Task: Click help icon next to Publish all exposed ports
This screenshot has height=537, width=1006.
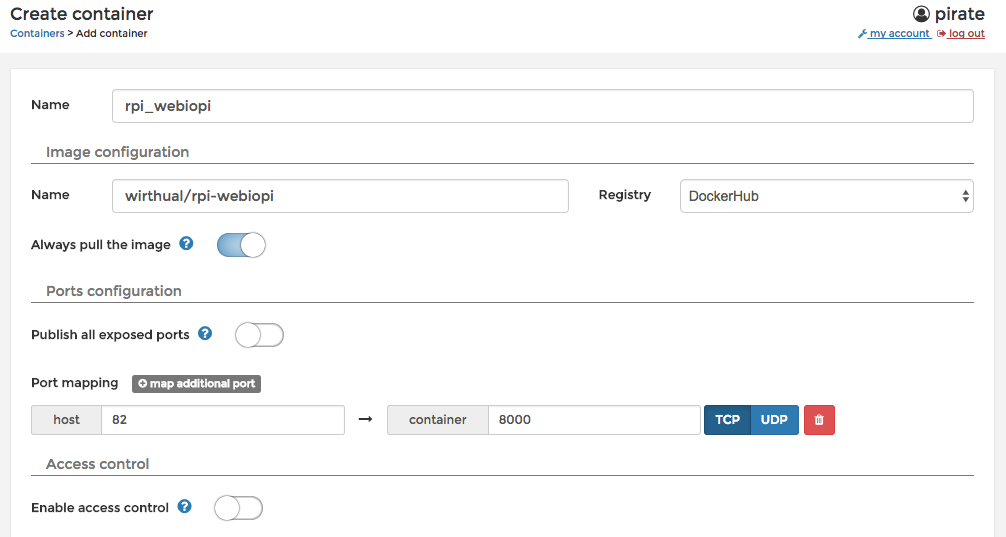Action: pyautogui.click(x=205, y=333)
